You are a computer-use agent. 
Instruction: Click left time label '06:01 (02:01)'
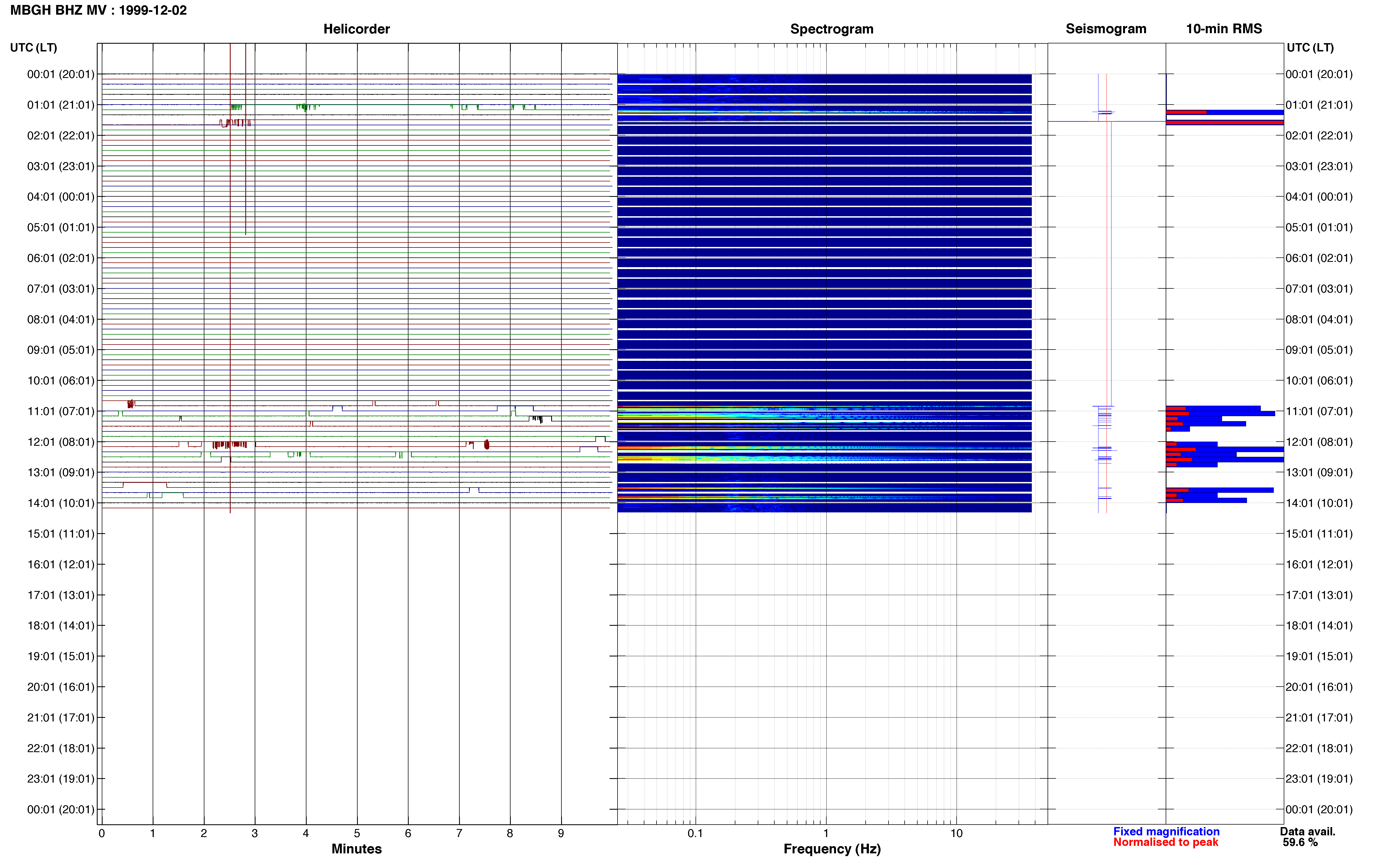pos(61,258)
